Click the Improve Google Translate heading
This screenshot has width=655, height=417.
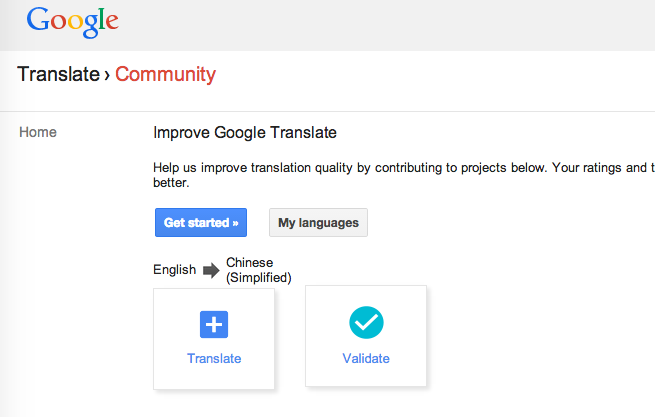click(x=245, y=133)
